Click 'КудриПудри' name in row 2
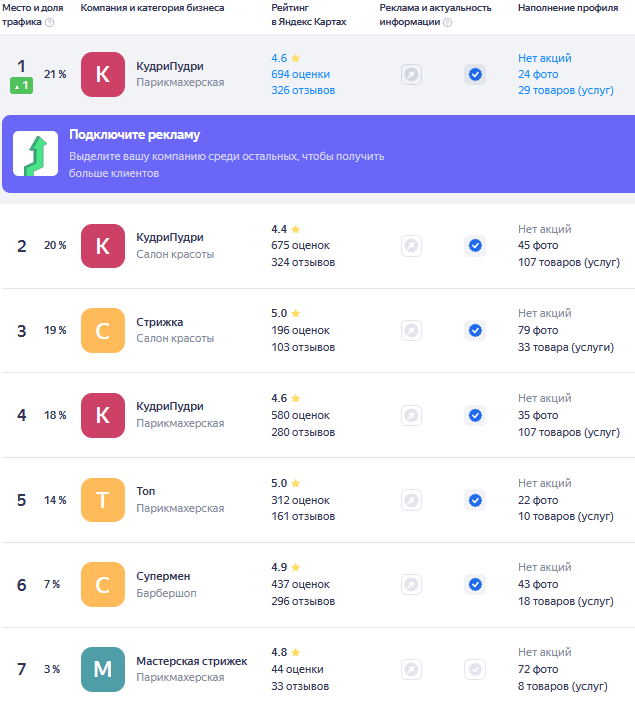Screen dimensions: 635x705 click(x=170, y=237)
